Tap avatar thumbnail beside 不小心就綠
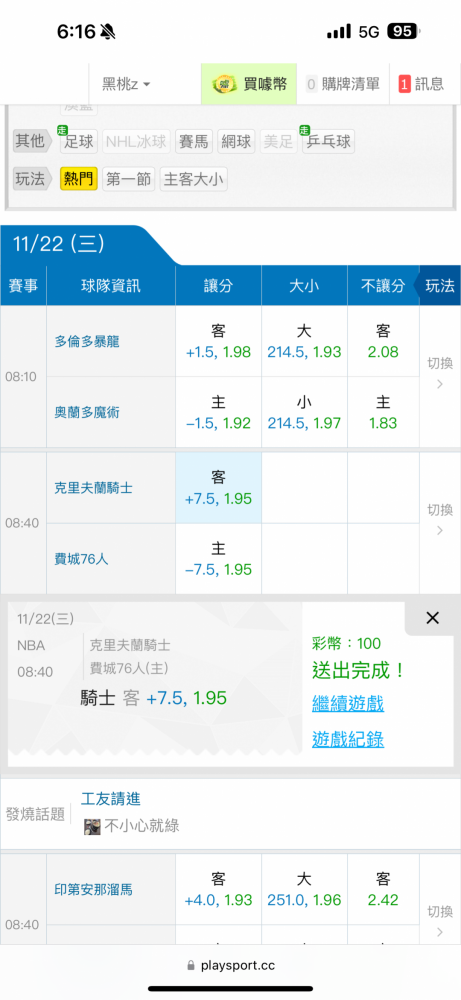461x1000 pixels. [92, 827]
